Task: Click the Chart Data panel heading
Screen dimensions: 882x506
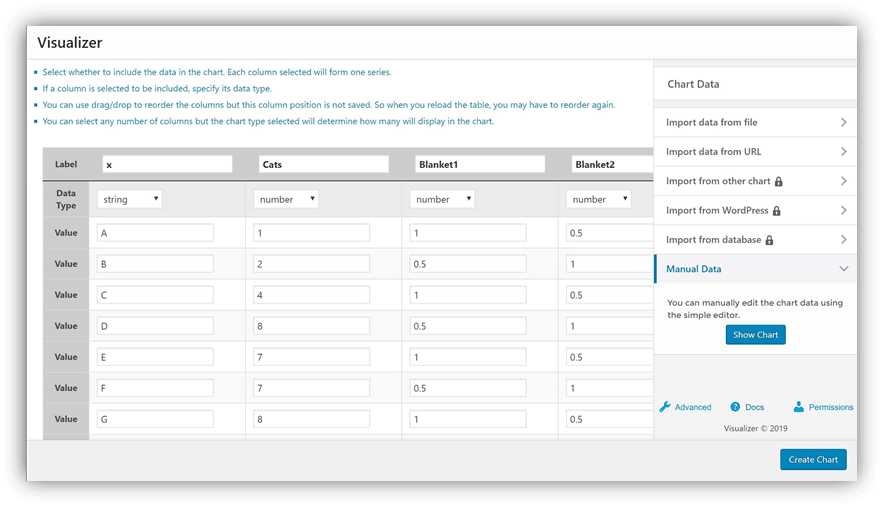Action: tap(693, 84)
